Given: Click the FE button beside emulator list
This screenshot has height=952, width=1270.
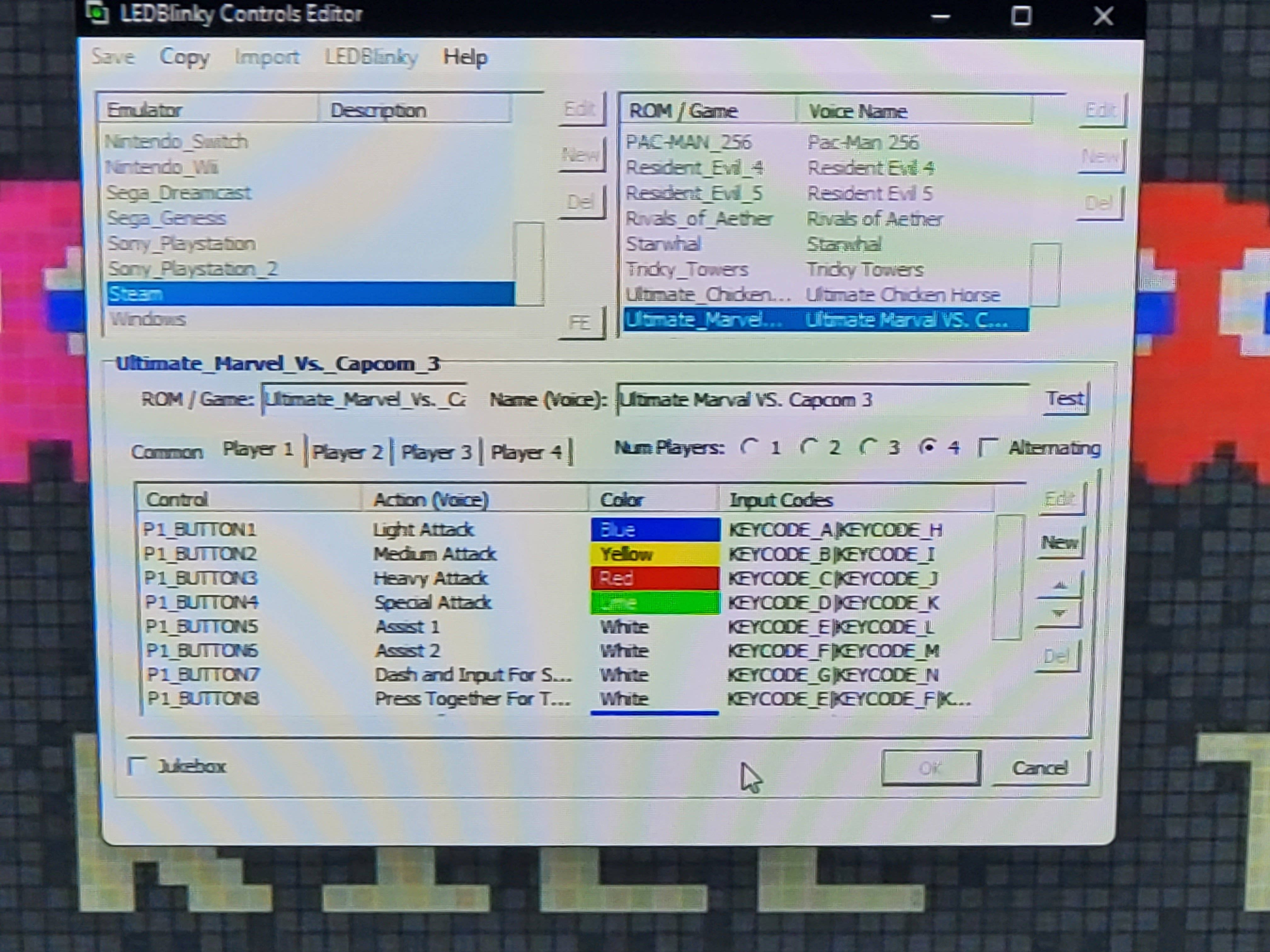Looking at the screenshot, I should (581, 322).
